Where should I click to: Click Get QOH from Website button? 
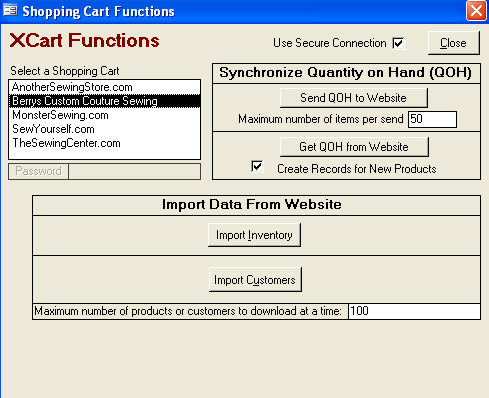coord(354,147)
